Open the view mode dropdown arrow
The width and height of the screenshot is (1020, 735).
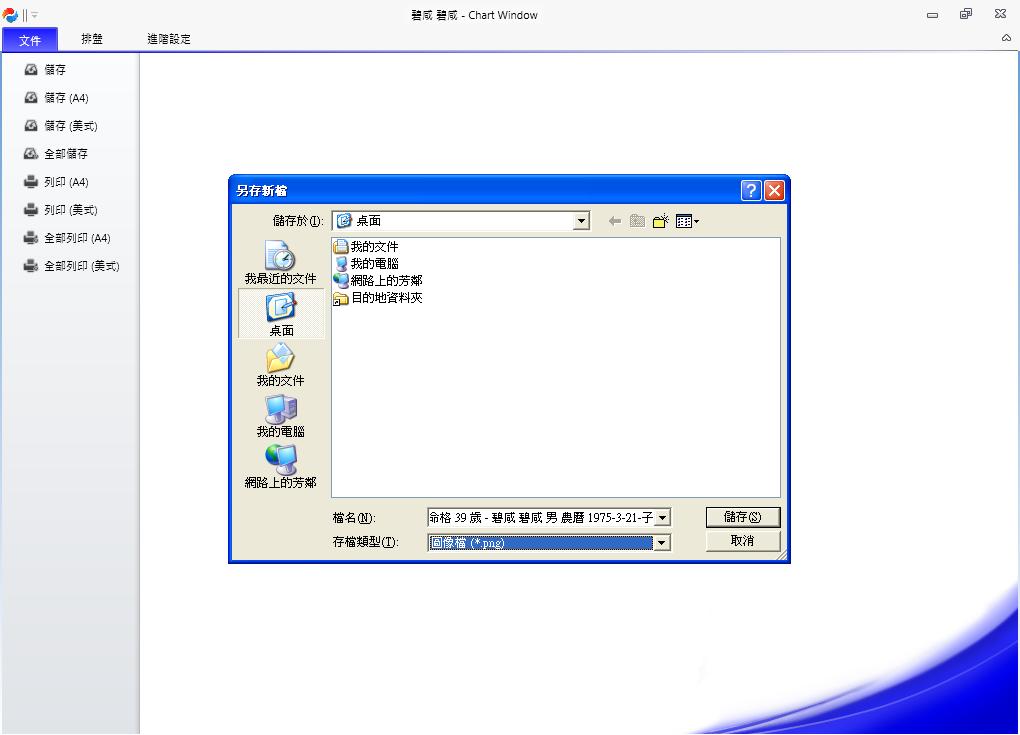(695, 221)
